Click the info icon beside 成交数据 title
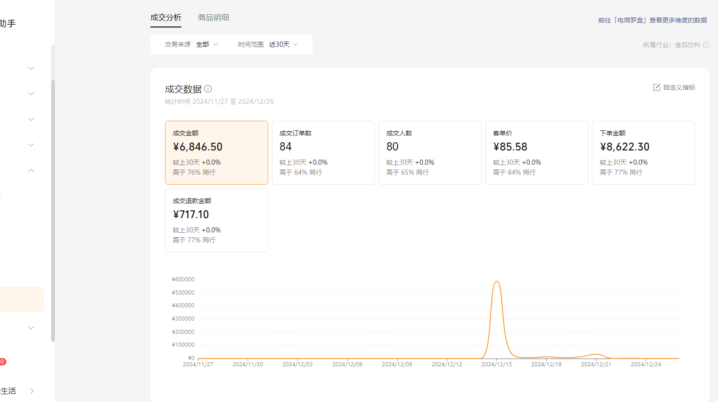The image size is (718, 402). (x=208, y=89)
